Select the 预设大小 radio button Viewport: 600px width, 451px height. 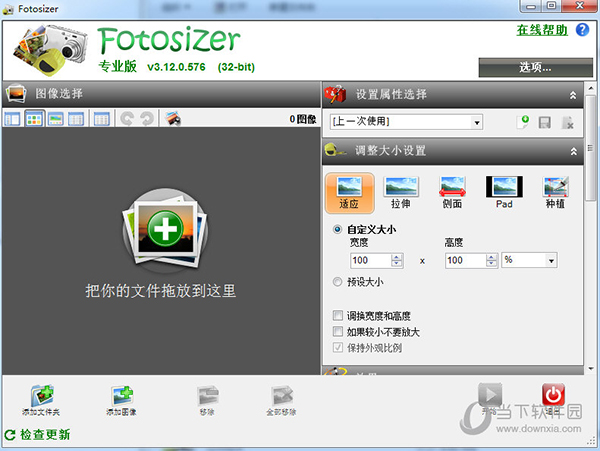click(x=337, y=282)
